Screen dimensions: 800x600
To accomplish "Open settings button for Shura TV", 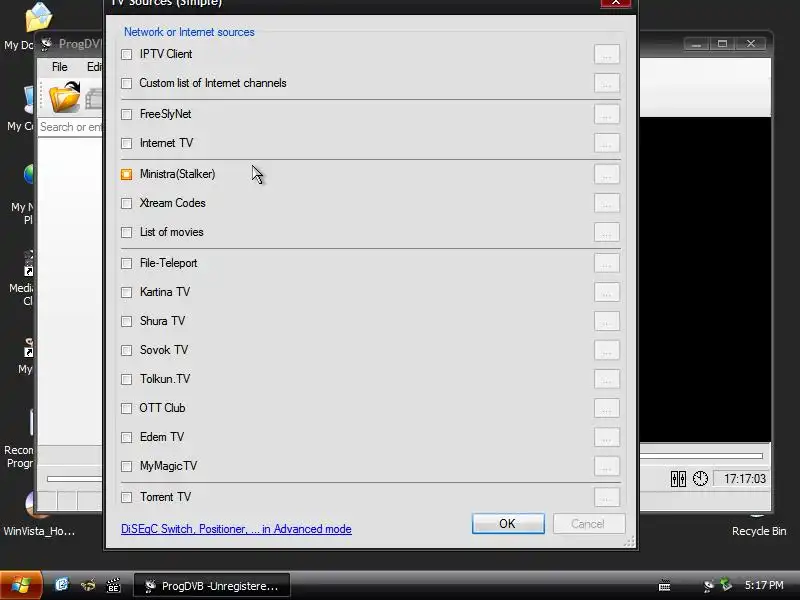I will 607,321.
